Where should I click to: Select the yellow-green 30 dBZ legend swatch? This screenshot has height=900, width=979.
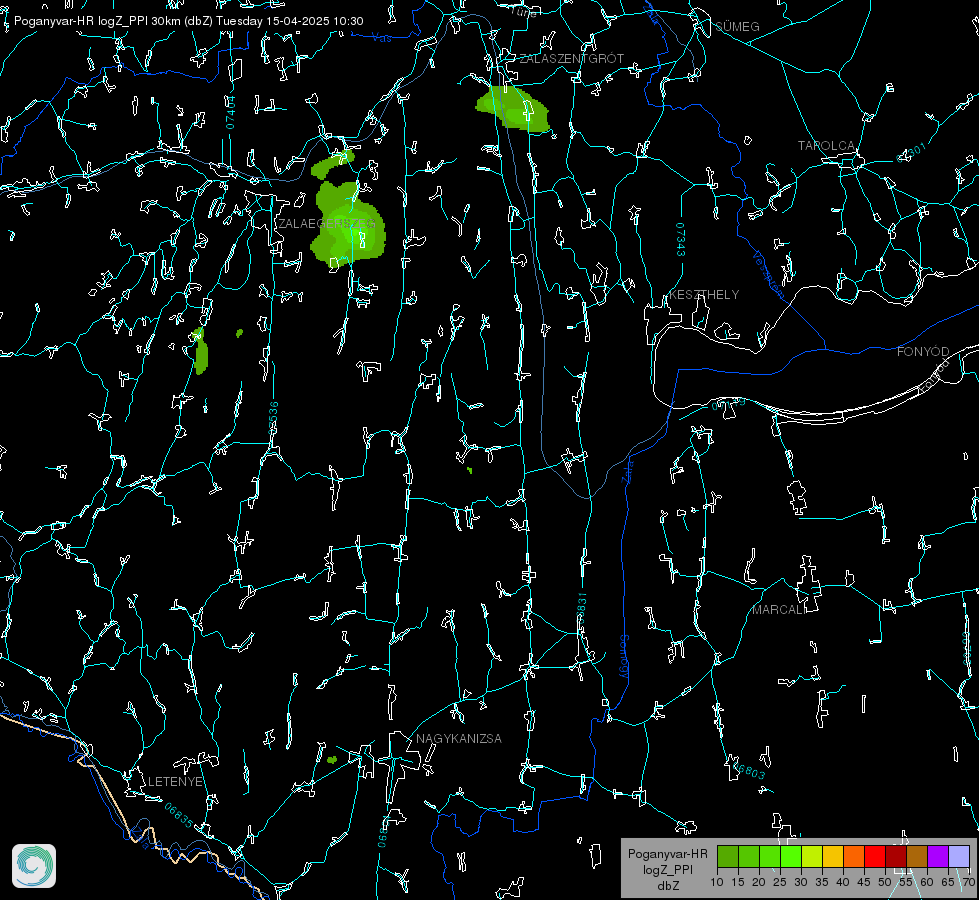pos(812,856)
